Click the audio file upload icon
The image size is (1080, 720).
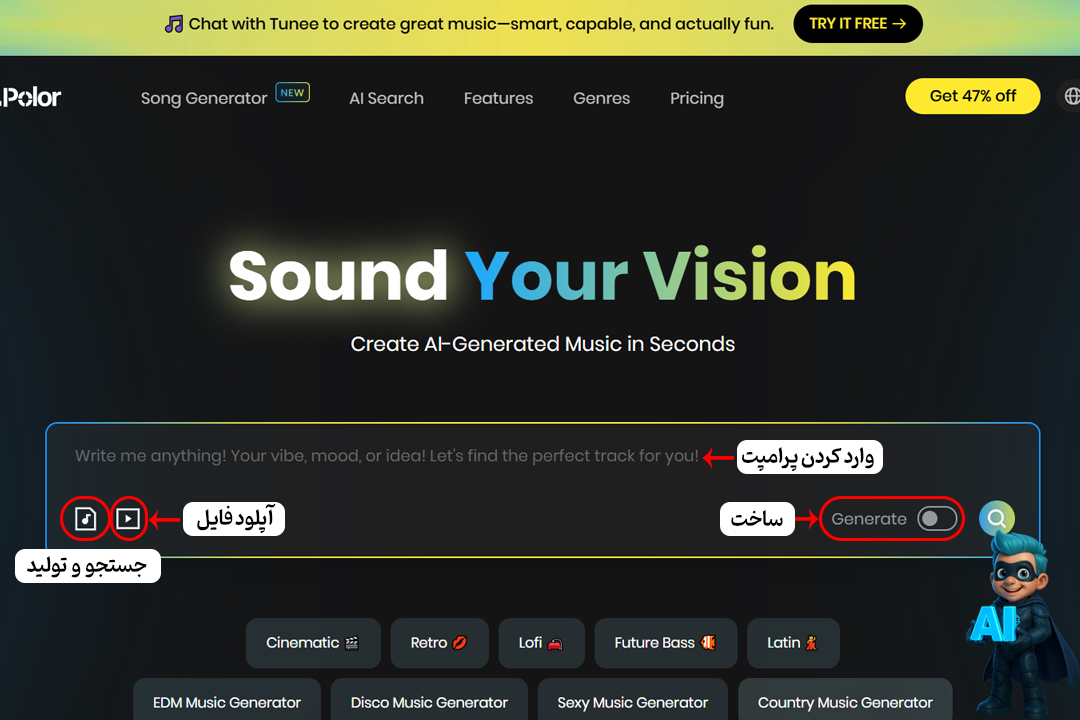pos(85,518)
